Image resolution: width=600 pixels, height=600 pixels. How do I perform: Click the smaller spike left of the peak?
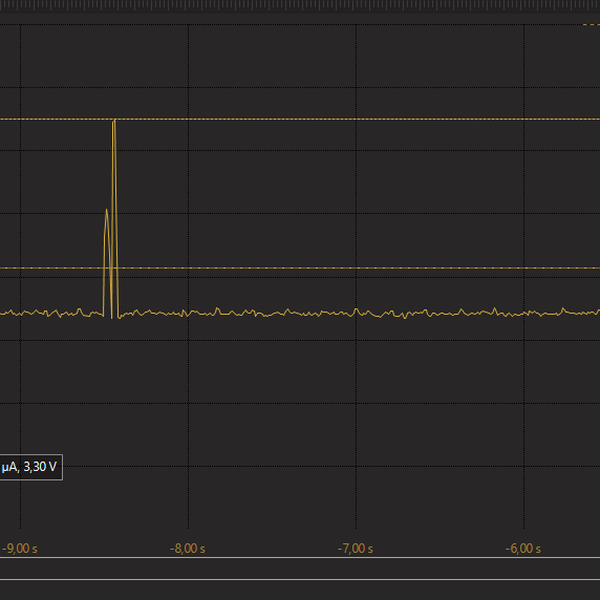point(106,212)
